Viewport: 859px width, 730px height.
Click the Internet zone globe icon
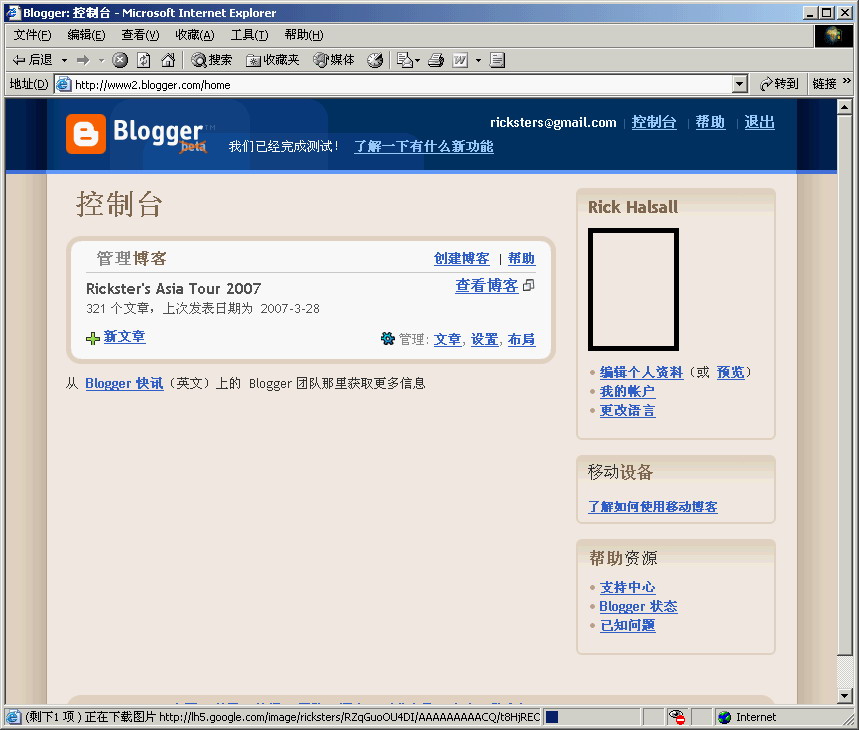tap(724, 717)
